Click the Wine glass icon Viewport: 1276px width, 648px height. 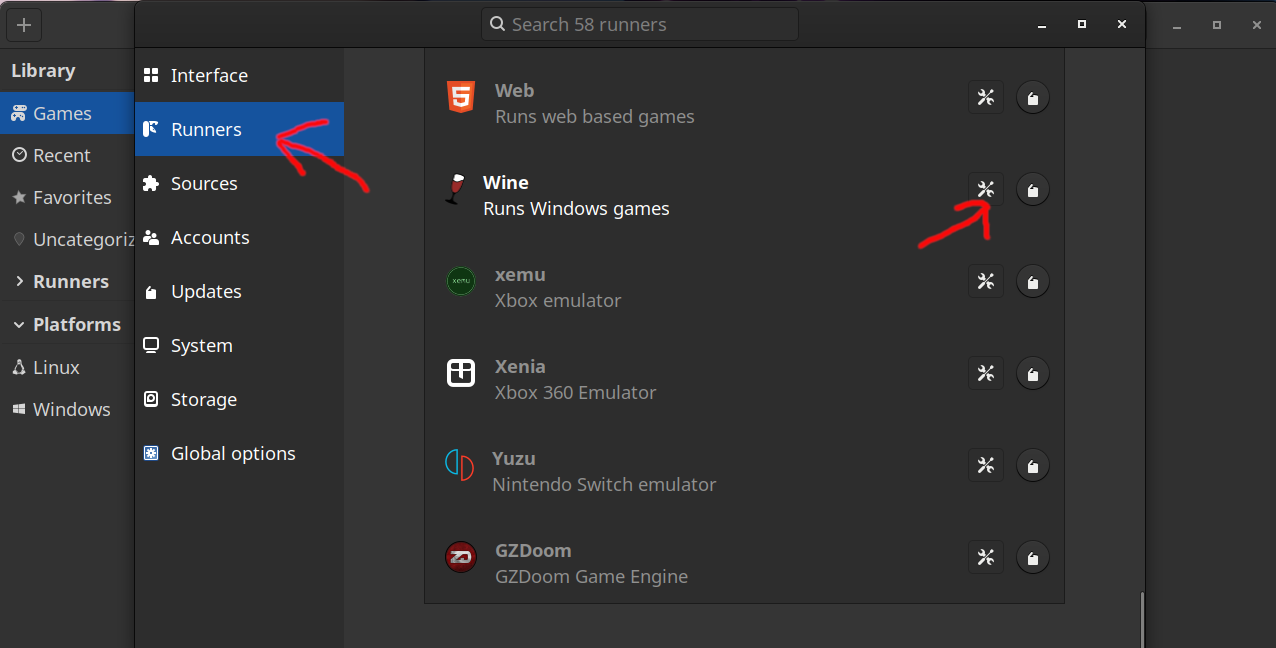(x=456, y=189)
